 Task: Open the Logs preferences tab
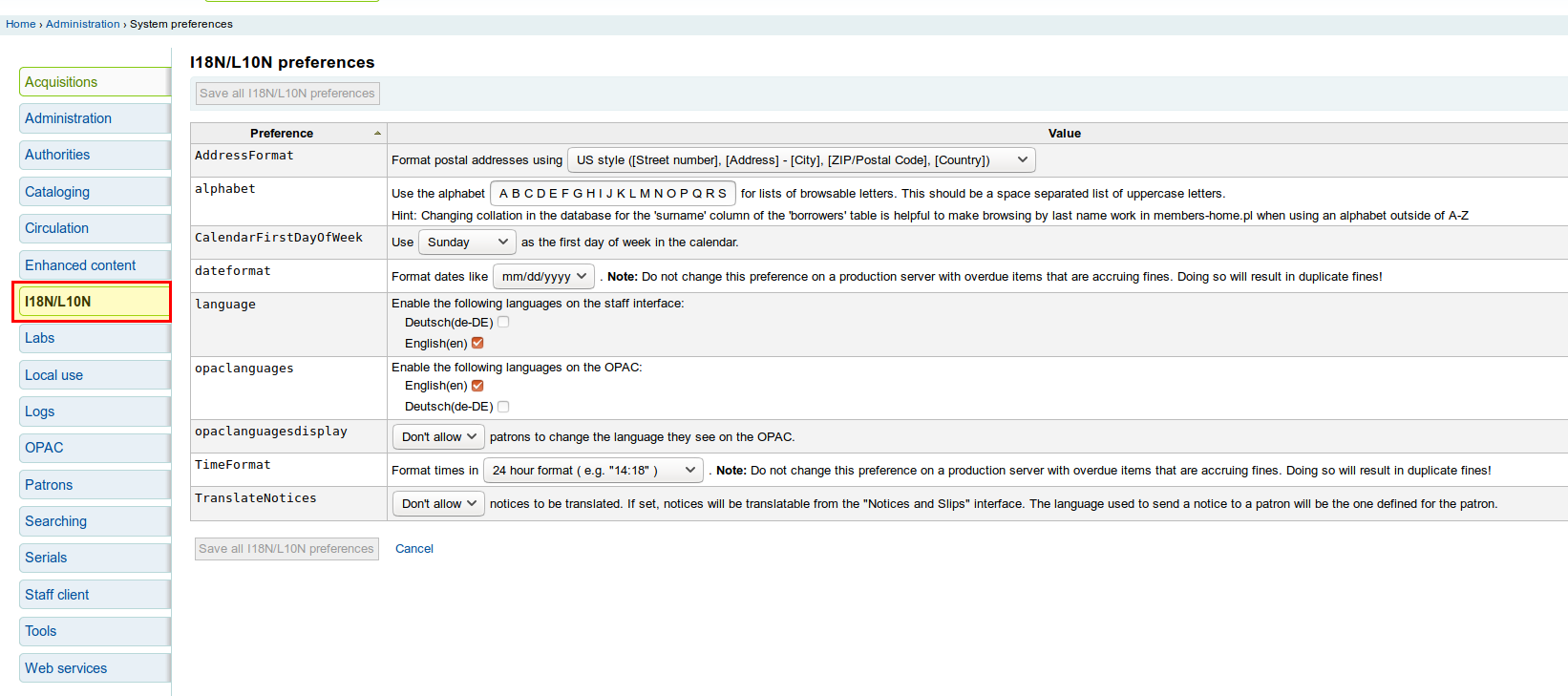95,411
